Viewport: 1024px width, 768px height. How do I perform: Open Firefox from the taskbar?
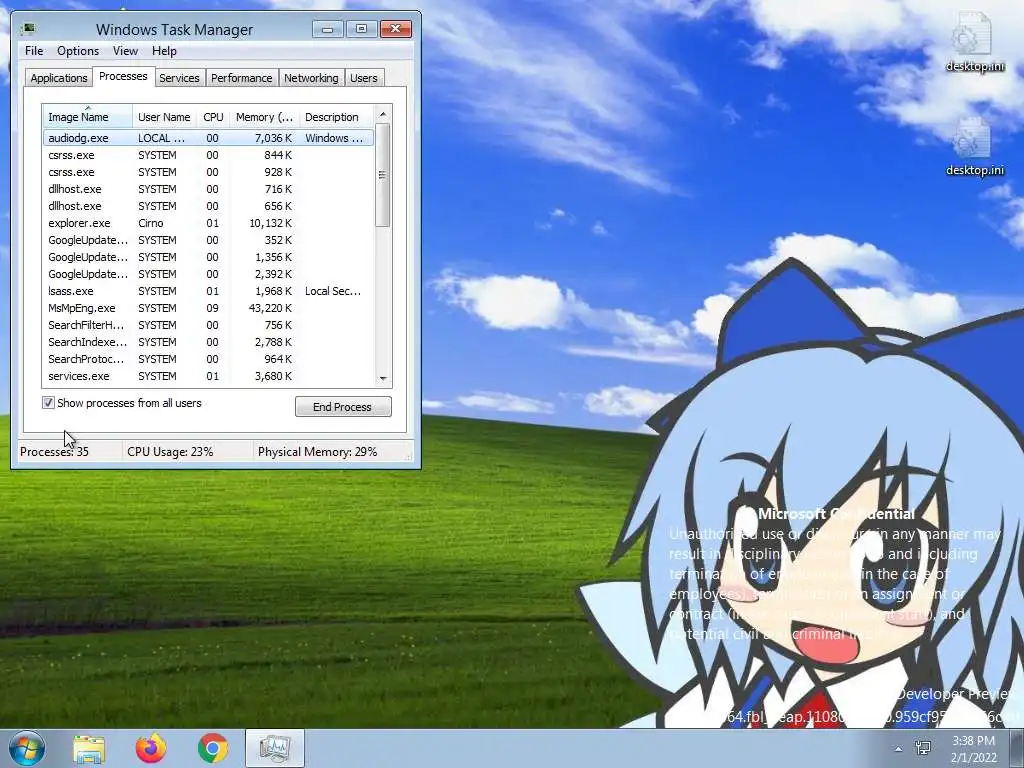tap(151, 748)
